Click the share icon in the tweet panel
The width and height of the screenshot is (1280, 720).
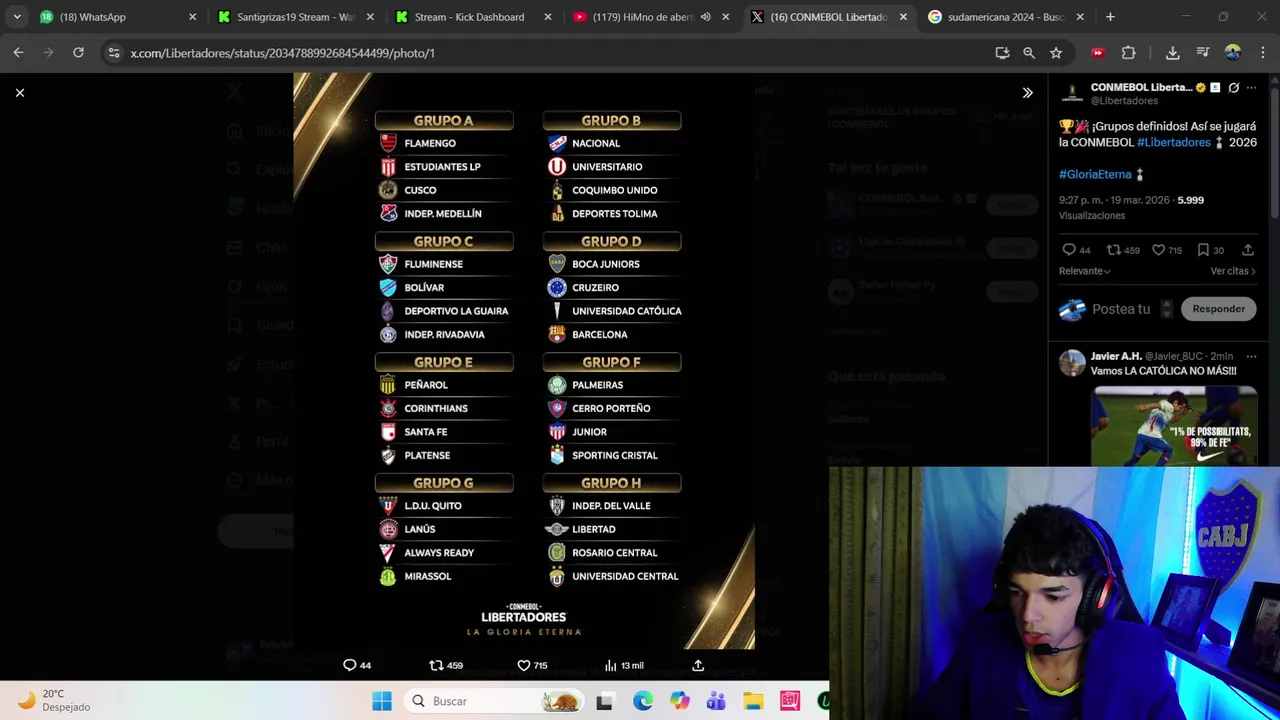[x=1248, y=250]
